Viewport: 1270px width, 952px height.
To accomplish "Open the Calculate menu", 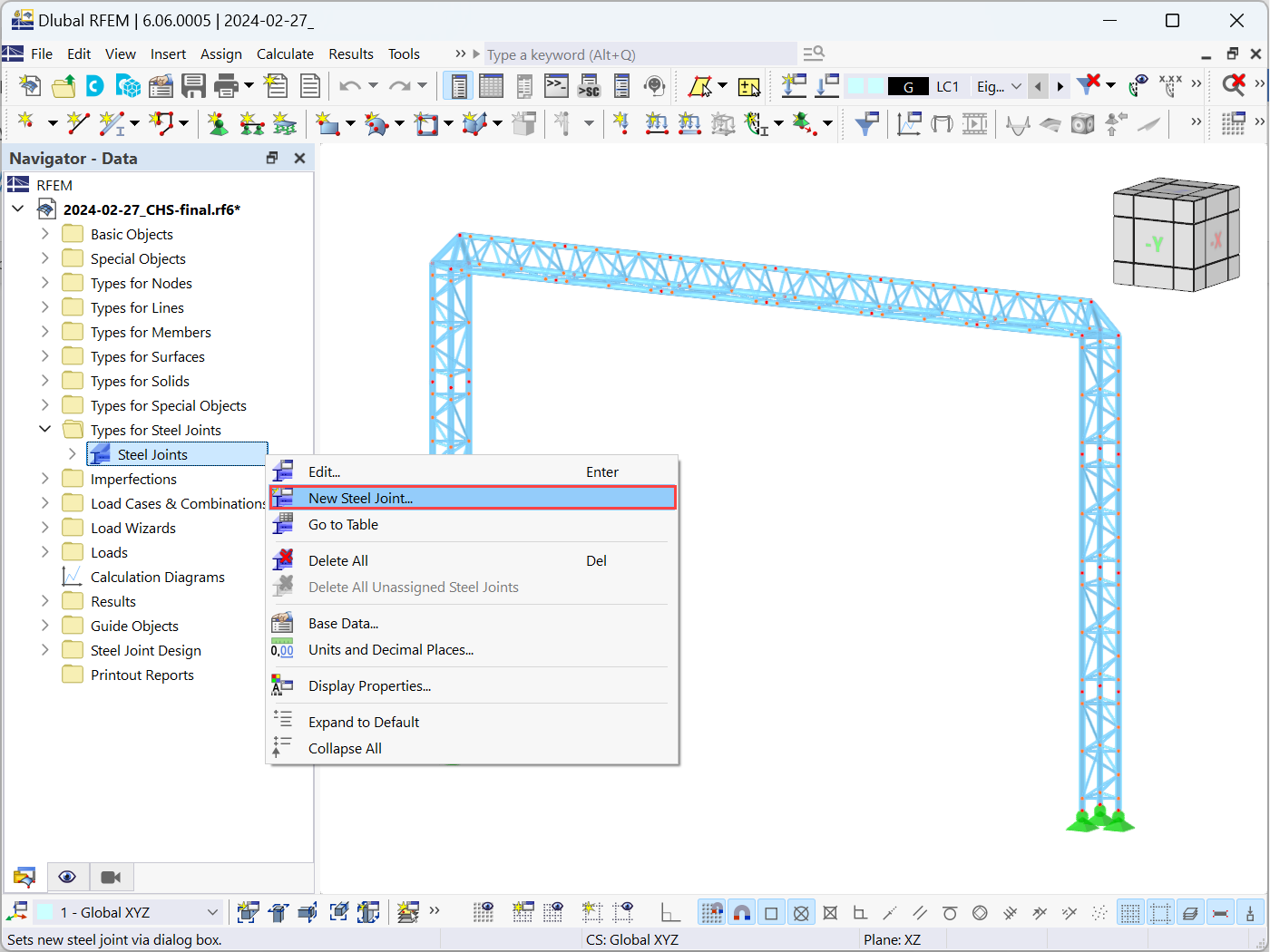I will pyautogui.click(x=285, y=53).
